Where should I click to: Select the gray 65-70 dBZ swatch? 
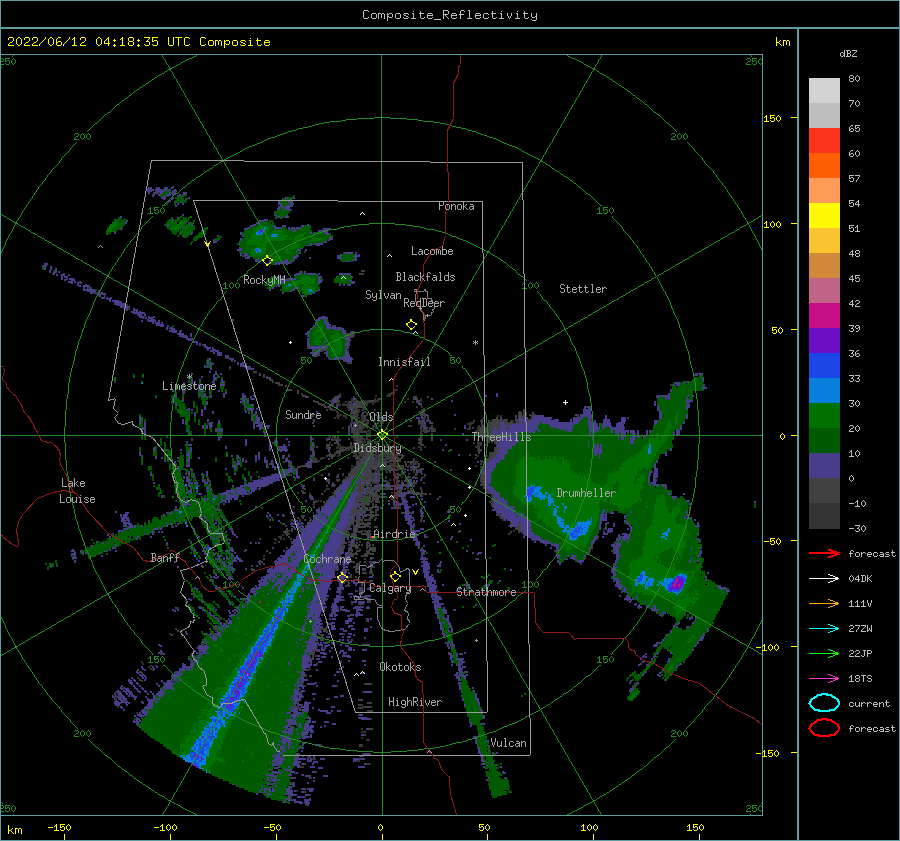click(824, 115)
